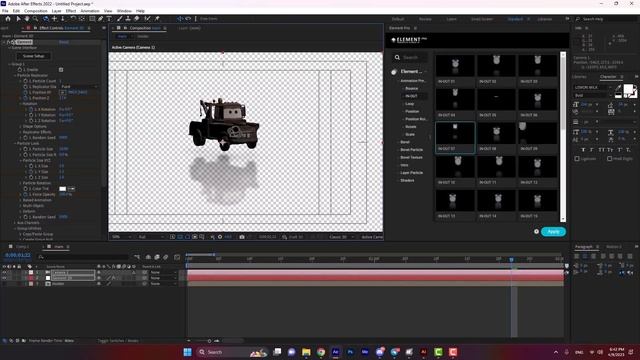
Task: Open the Effect menu
Action: coord(71,11)
